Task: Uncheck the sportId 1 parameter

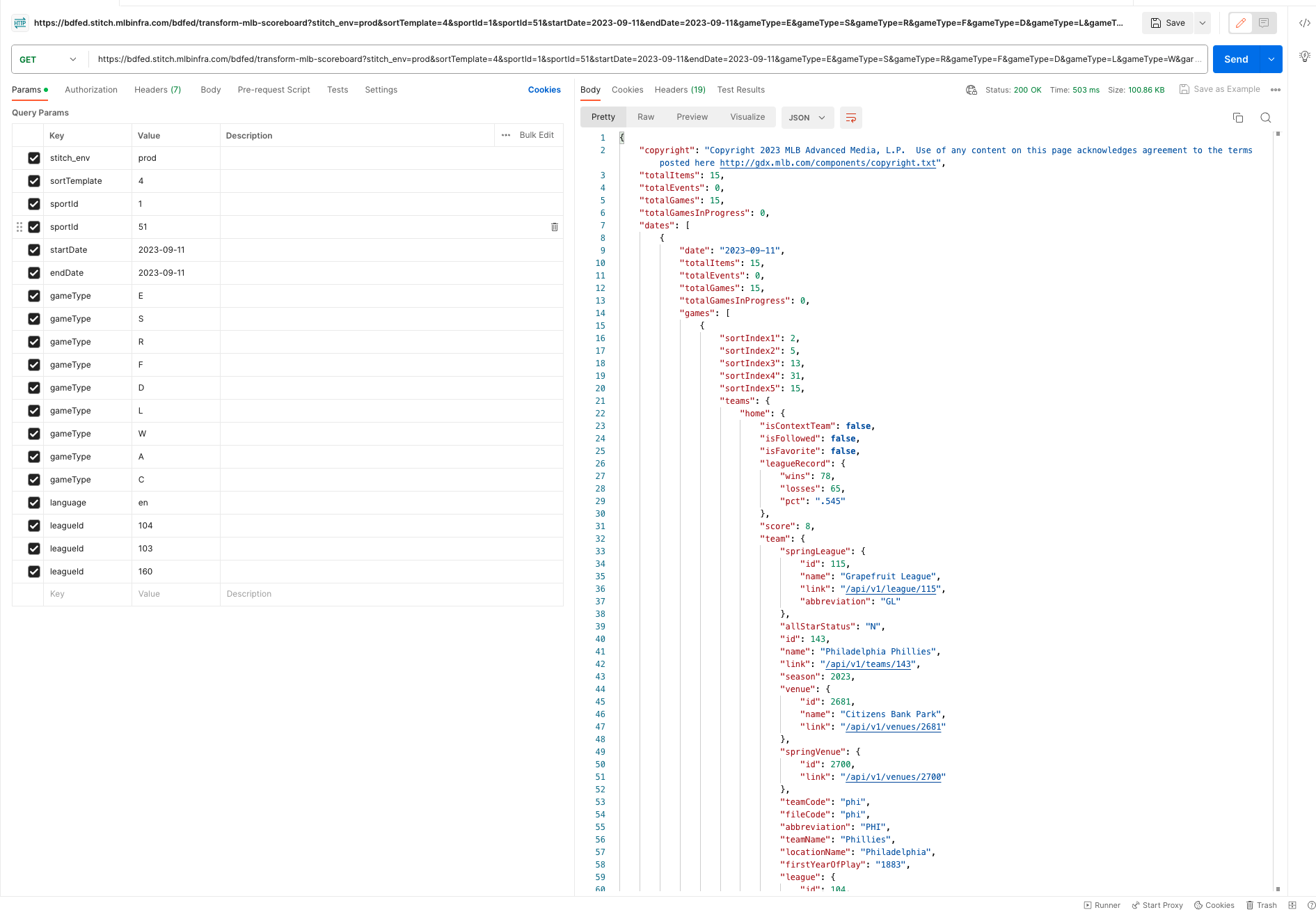Action: click(x=34, y=204)
